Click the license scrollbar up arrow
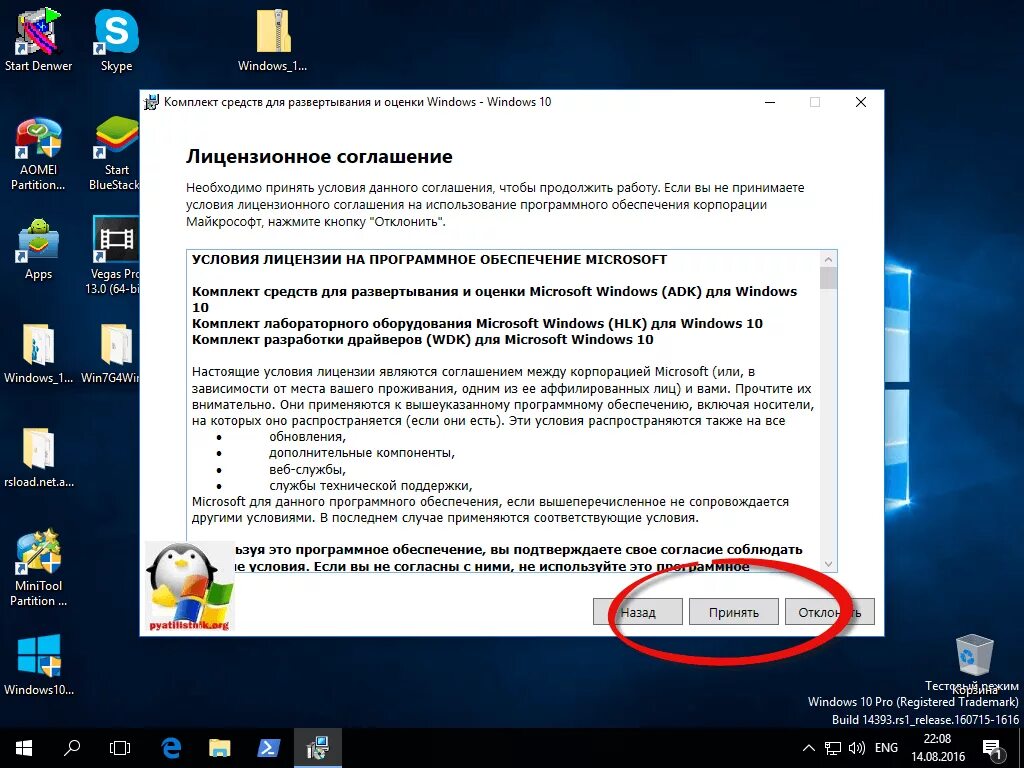The image size is (1024, 768). click(829, 259)
